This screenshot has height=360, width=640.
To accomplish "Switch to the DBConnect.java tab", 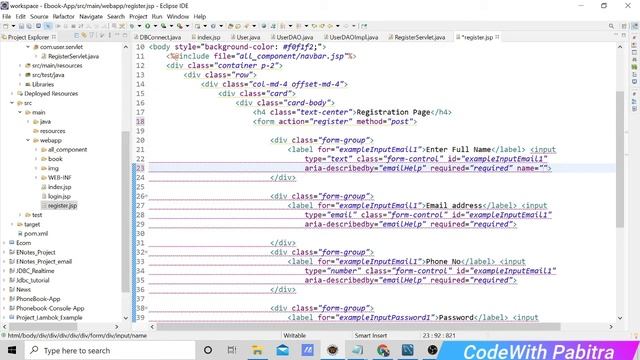I will click(157, 37).
